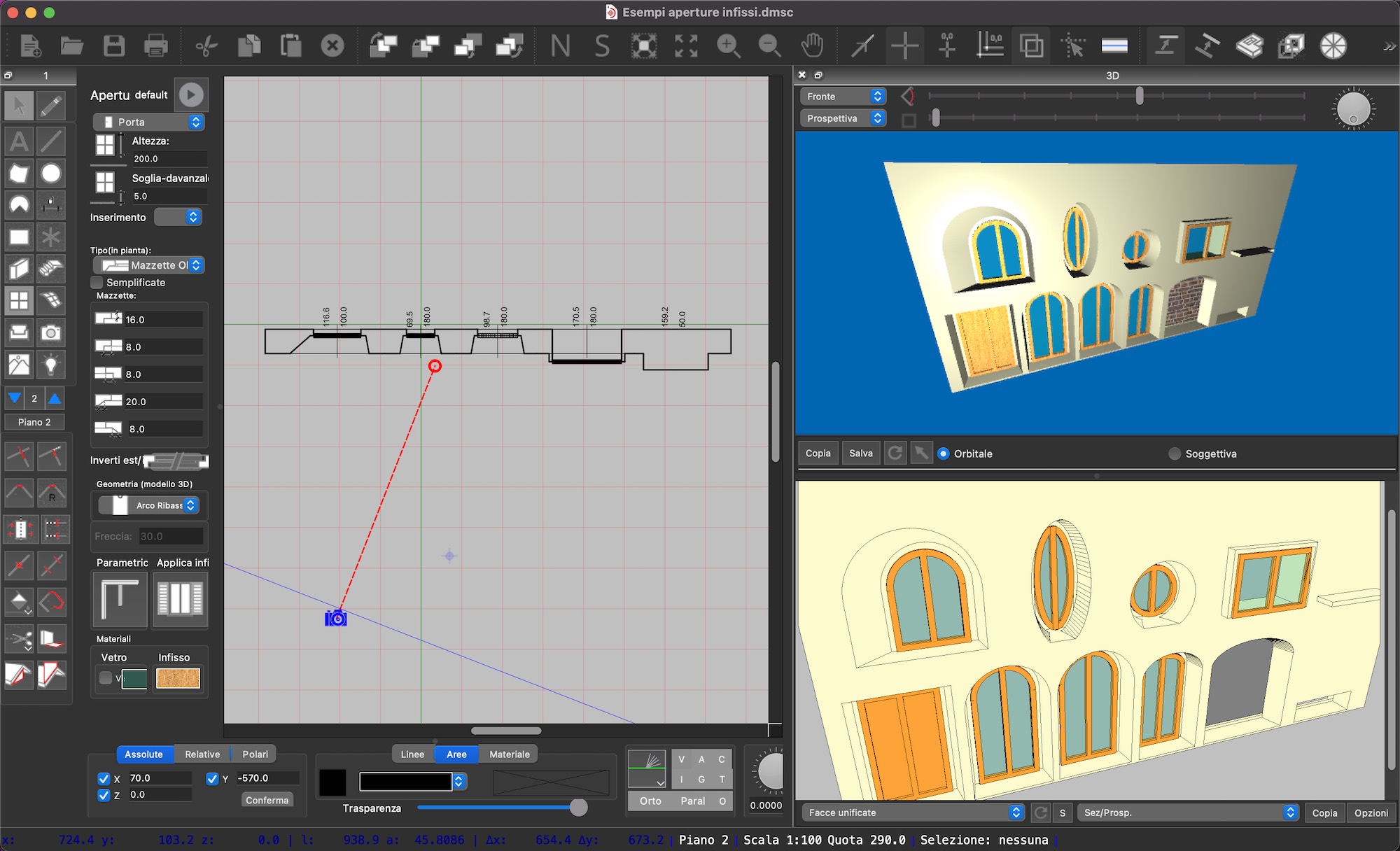The image size is (1400, 851).
Task: Click the Print icon in toolbar
Action: [155, 46]
